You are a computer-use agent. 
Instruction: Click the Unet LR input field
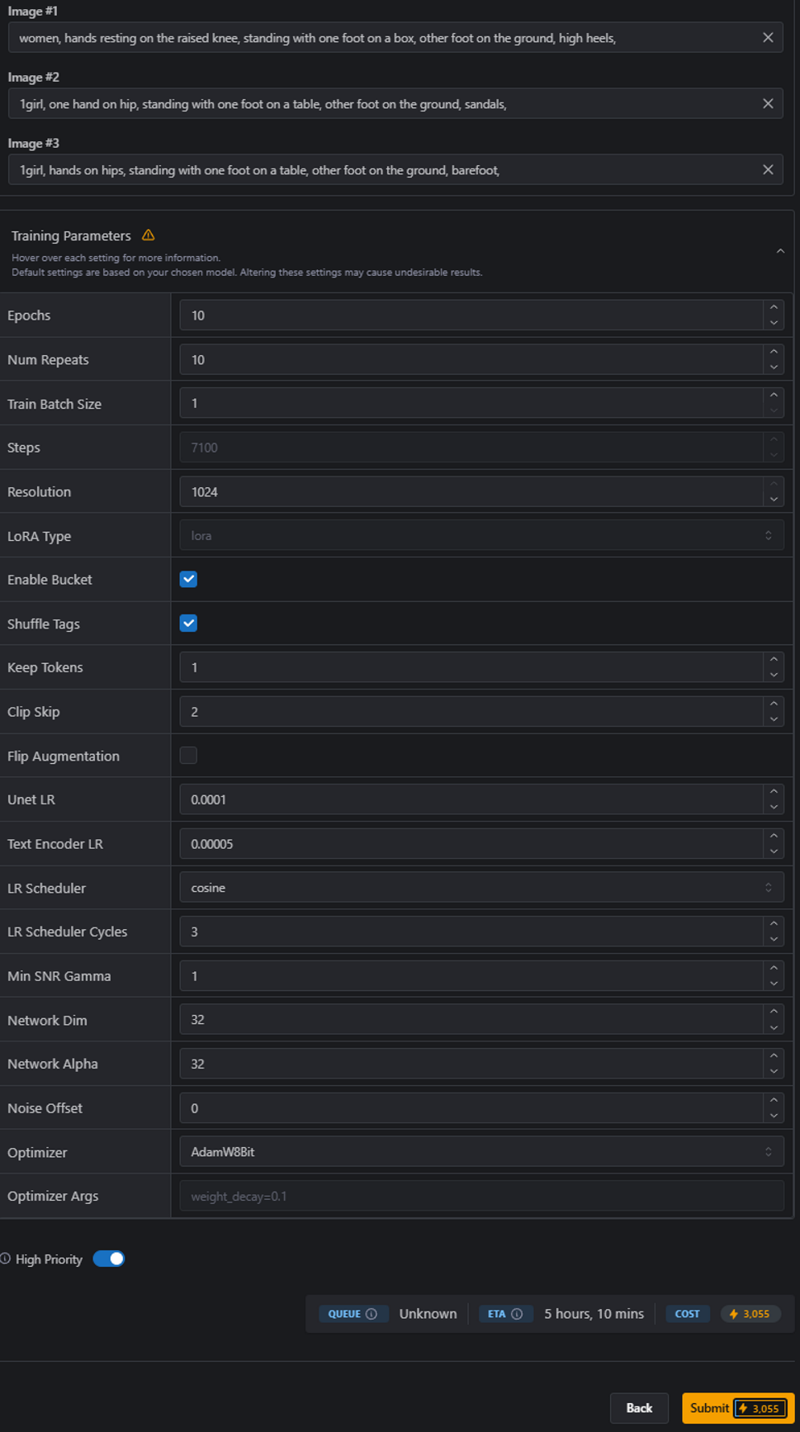470,800
